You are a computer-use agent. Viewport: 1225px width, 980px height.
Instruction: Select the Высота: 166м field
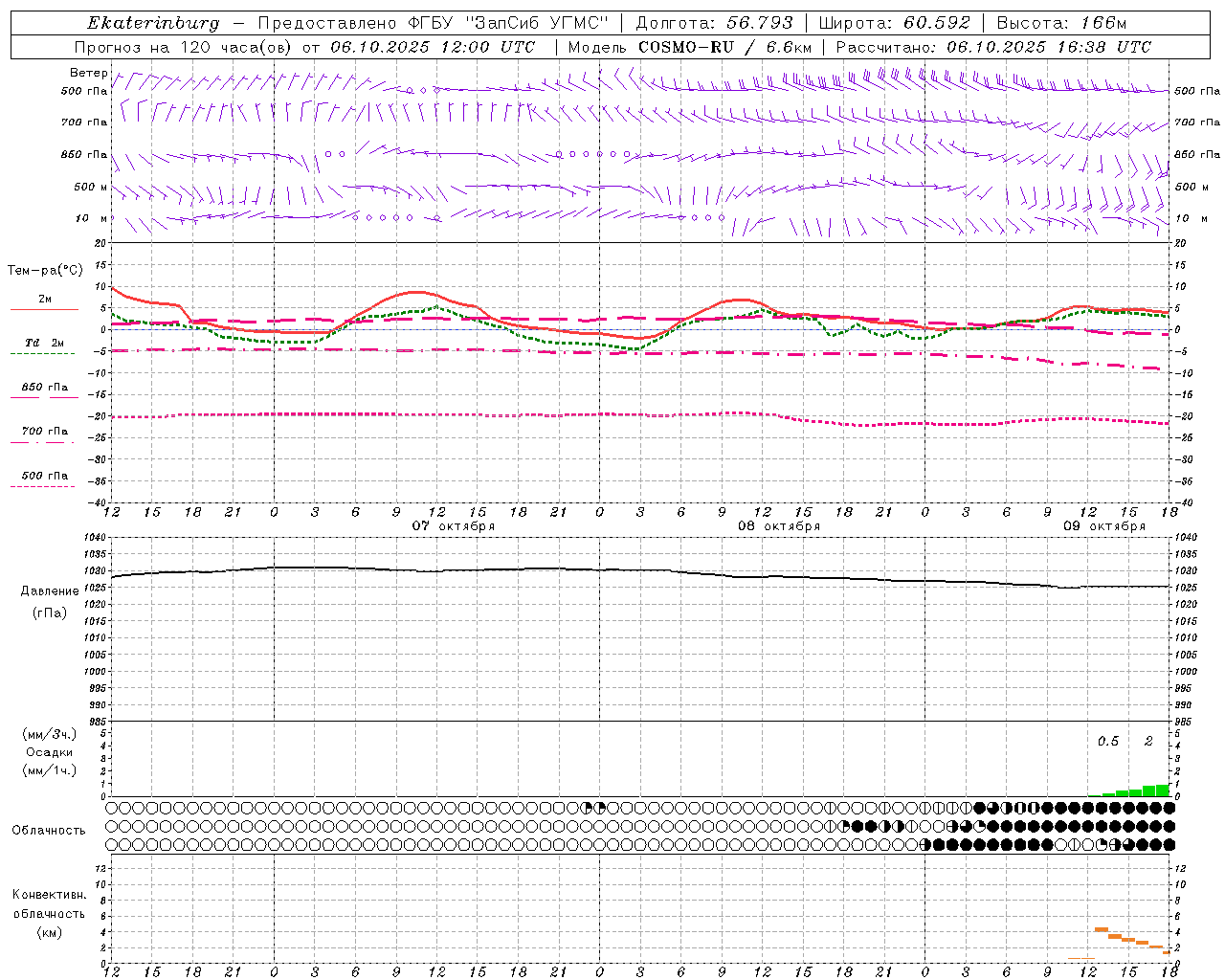pyautogui.click(x=1061, y=23)
